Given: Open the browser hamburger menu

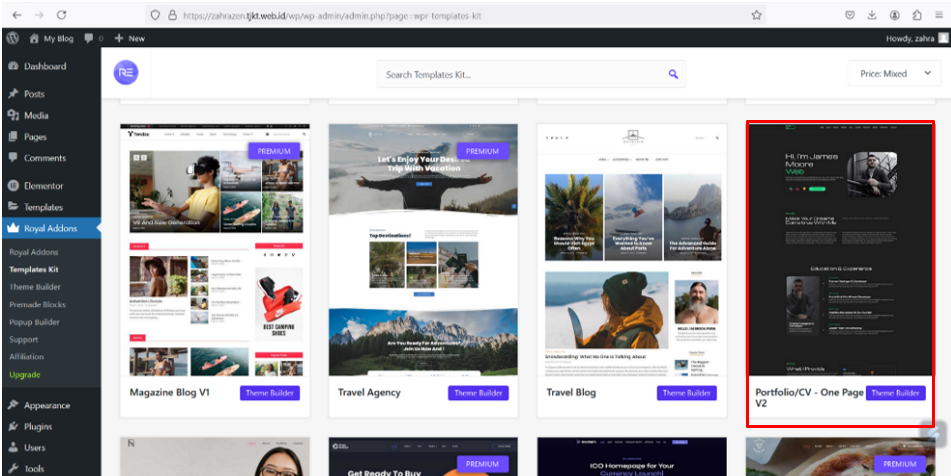Looking at the screenshot, I should [x=937, y=15].
